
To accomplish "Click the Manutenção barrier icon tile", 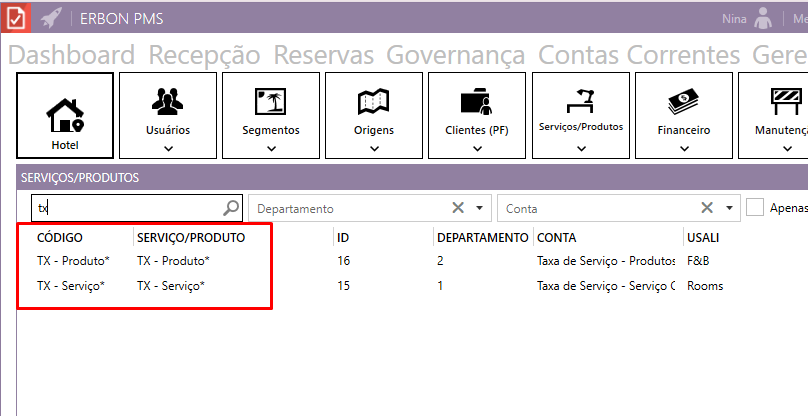I will click(783, 103).
